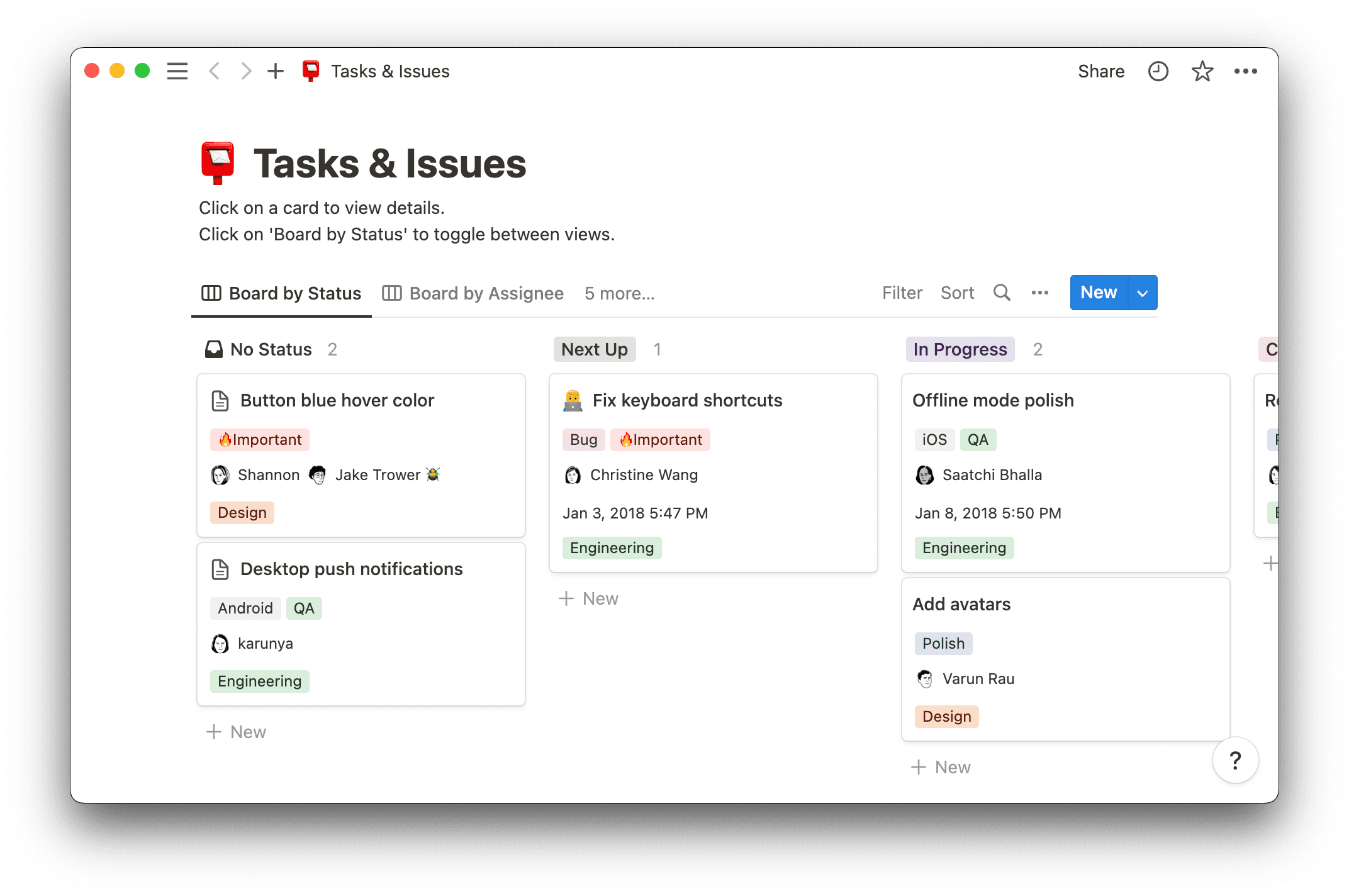The image size is (1349, 896).
Task: Open the search icon on the toolbar
Action: point(1002,293)
